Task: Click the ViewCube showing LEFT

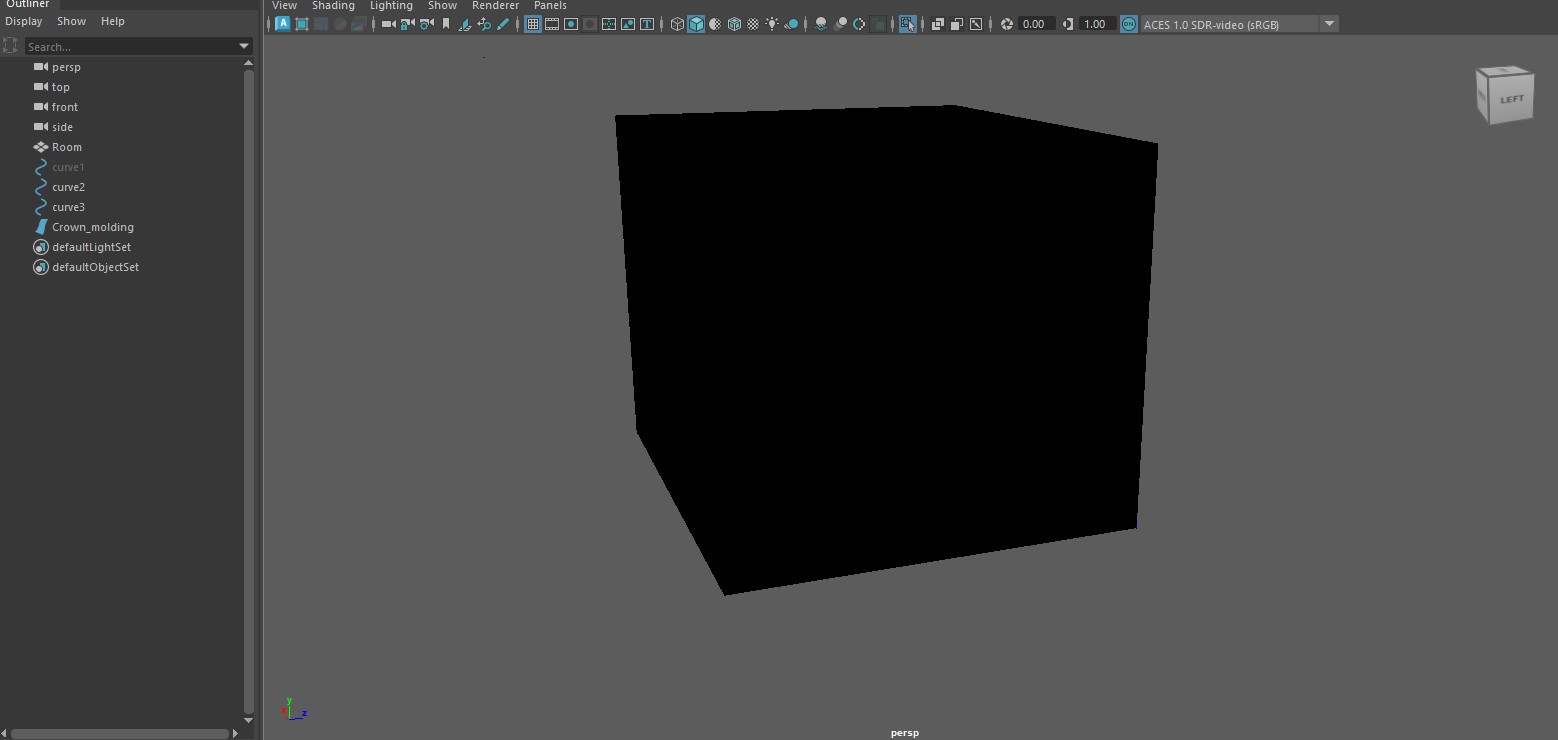Action: [1505, 96]
